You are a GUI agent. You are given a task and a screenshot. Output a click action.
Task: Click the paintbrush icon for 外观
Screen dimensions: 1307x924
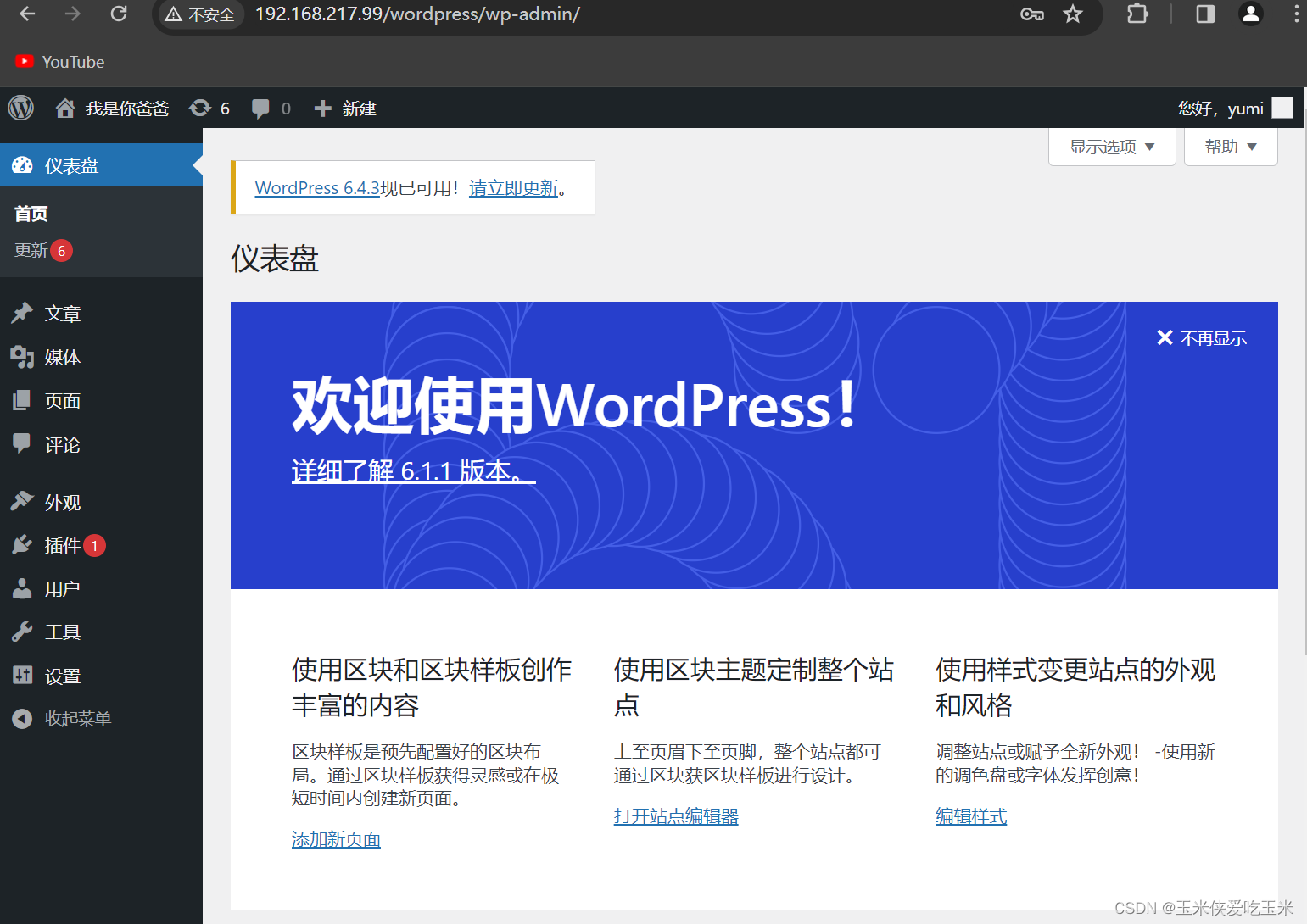point(22,501)
